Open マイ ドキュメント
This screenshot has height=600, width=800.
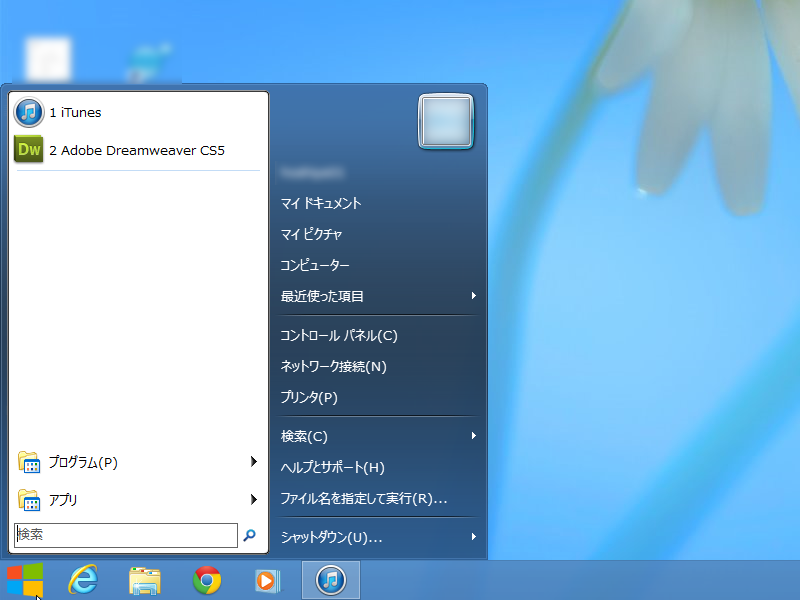(x=321, y=203)
